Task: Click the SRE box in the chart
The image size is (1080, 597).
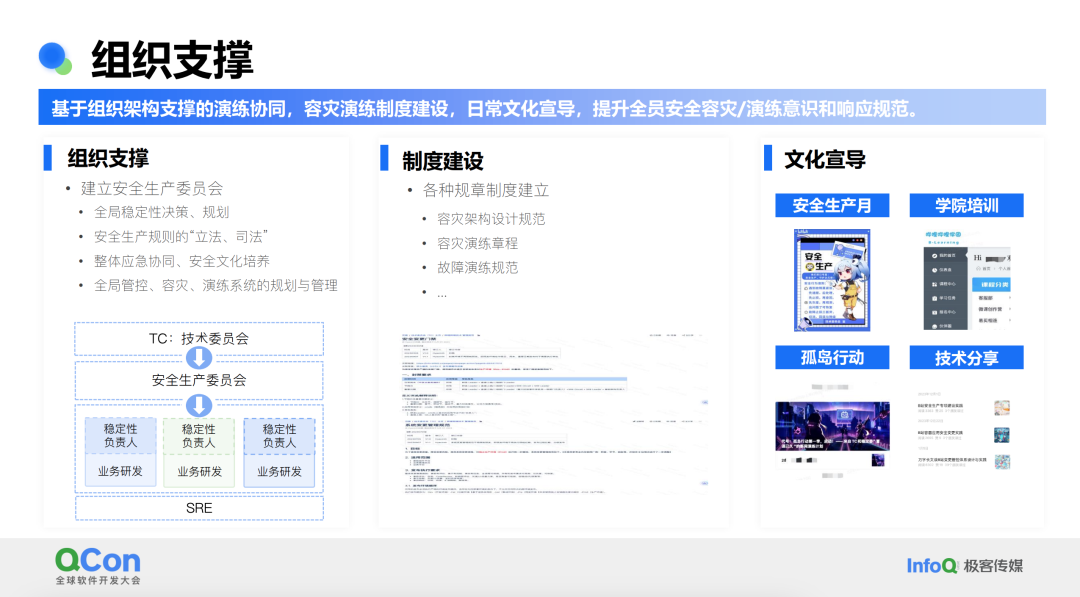Action: click(199, 508)
